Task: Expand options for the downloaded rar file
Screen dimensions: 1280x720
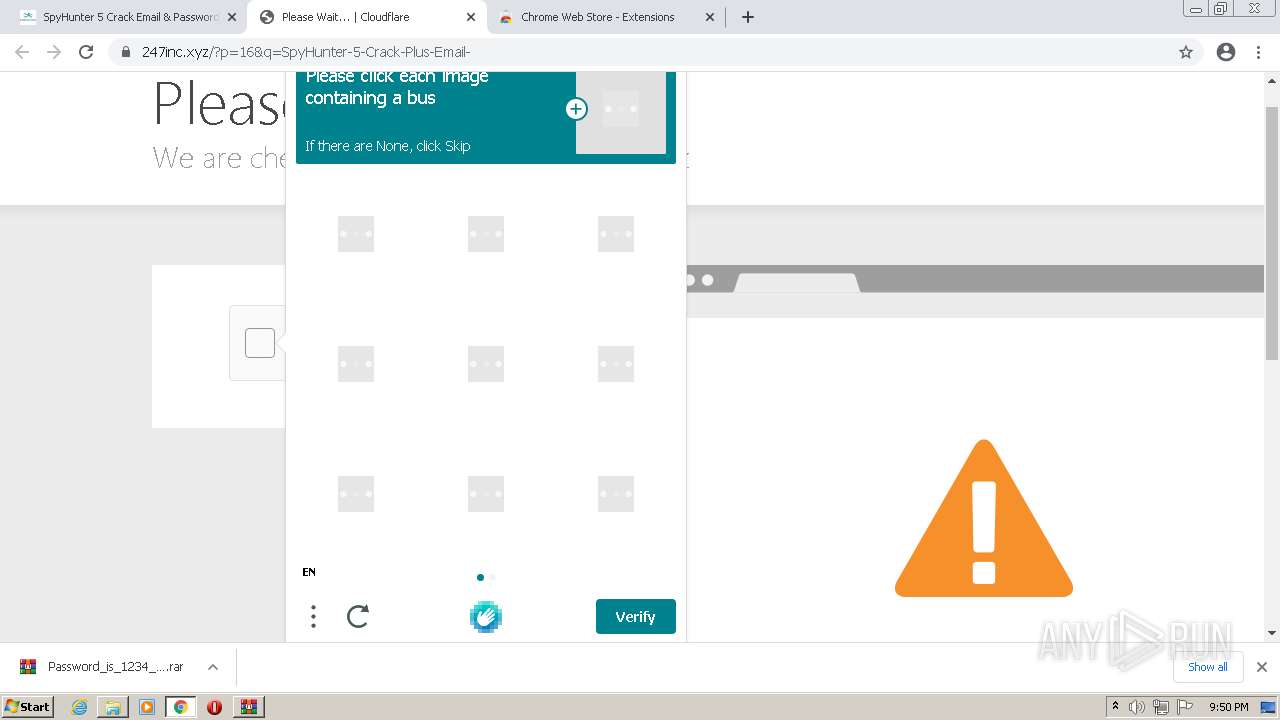Action: [x=213, y=667]
